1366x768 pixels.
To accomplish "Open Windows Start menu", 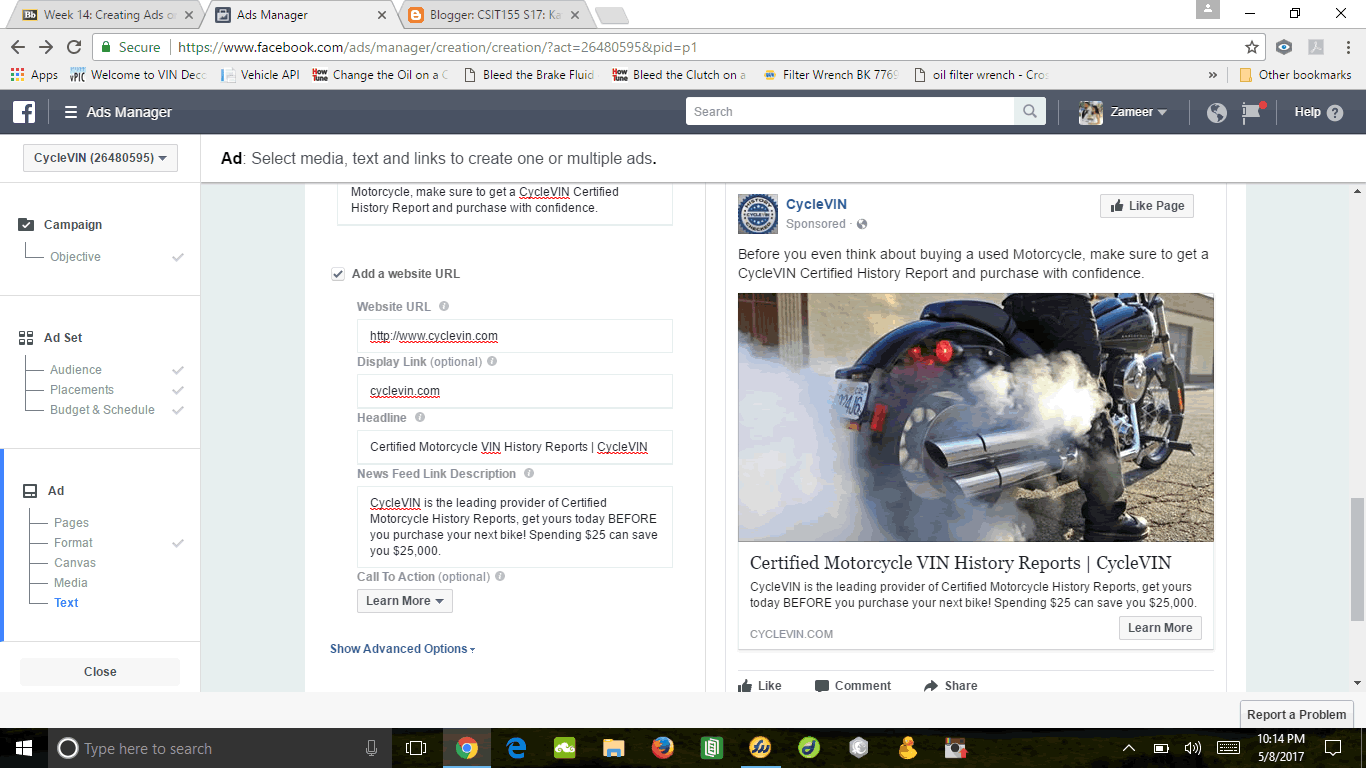I will (23, 748).
